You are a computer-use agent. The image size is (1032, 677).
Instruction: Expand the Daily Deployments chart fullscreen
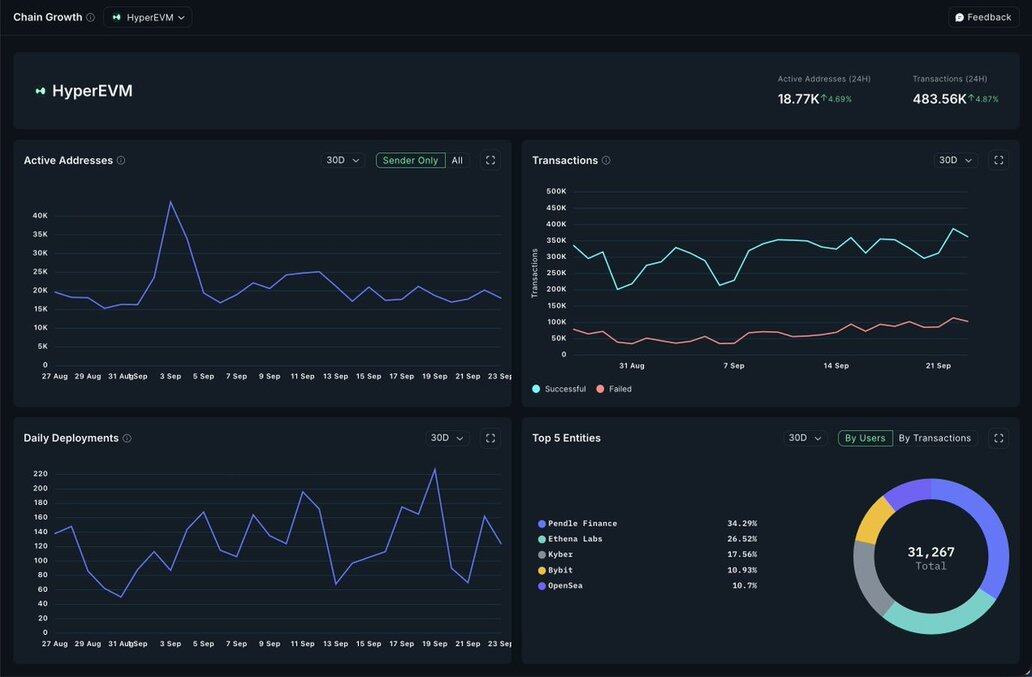tap(490, 438)
